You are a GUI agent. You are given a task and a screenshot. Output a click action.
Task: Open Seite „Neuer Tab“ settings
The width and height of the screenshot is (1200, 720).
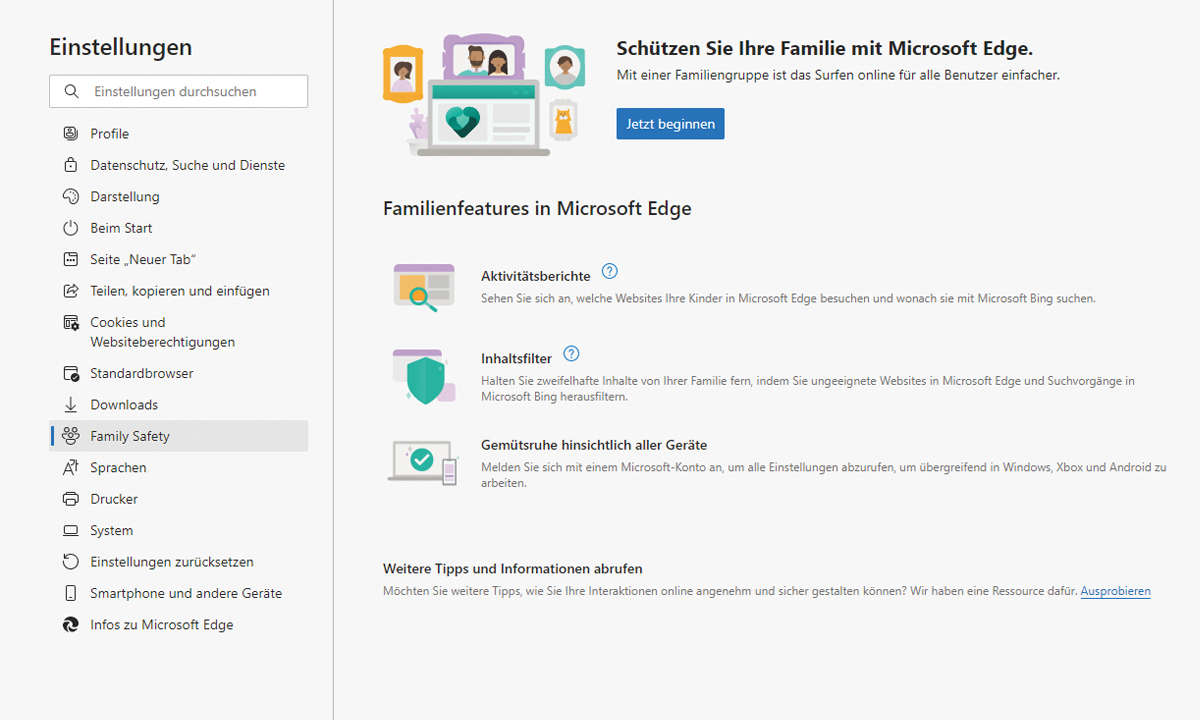pos(178,259)
